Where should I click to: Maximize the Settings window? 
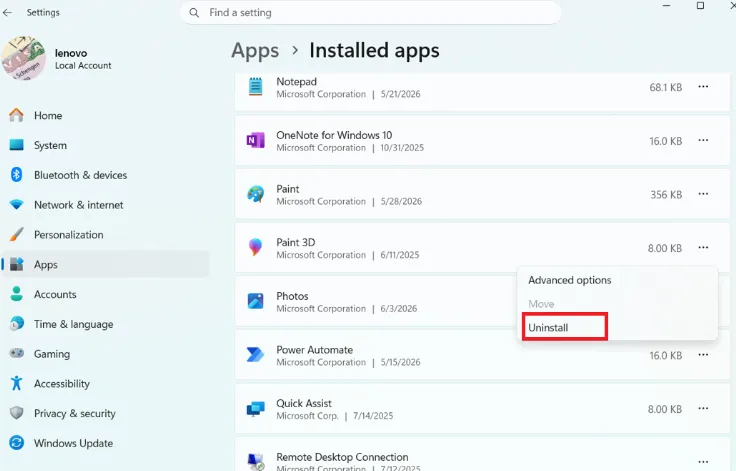pyautogui.click(x=700, y=6)
